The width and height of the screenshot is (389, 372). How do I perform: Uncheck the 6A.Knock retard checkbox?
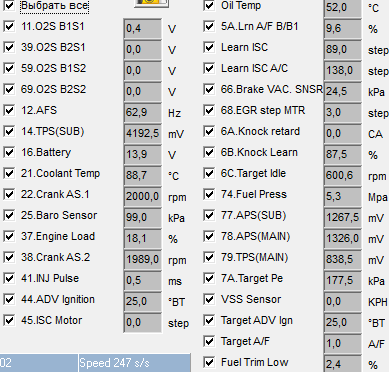click(x=209, y=131)
